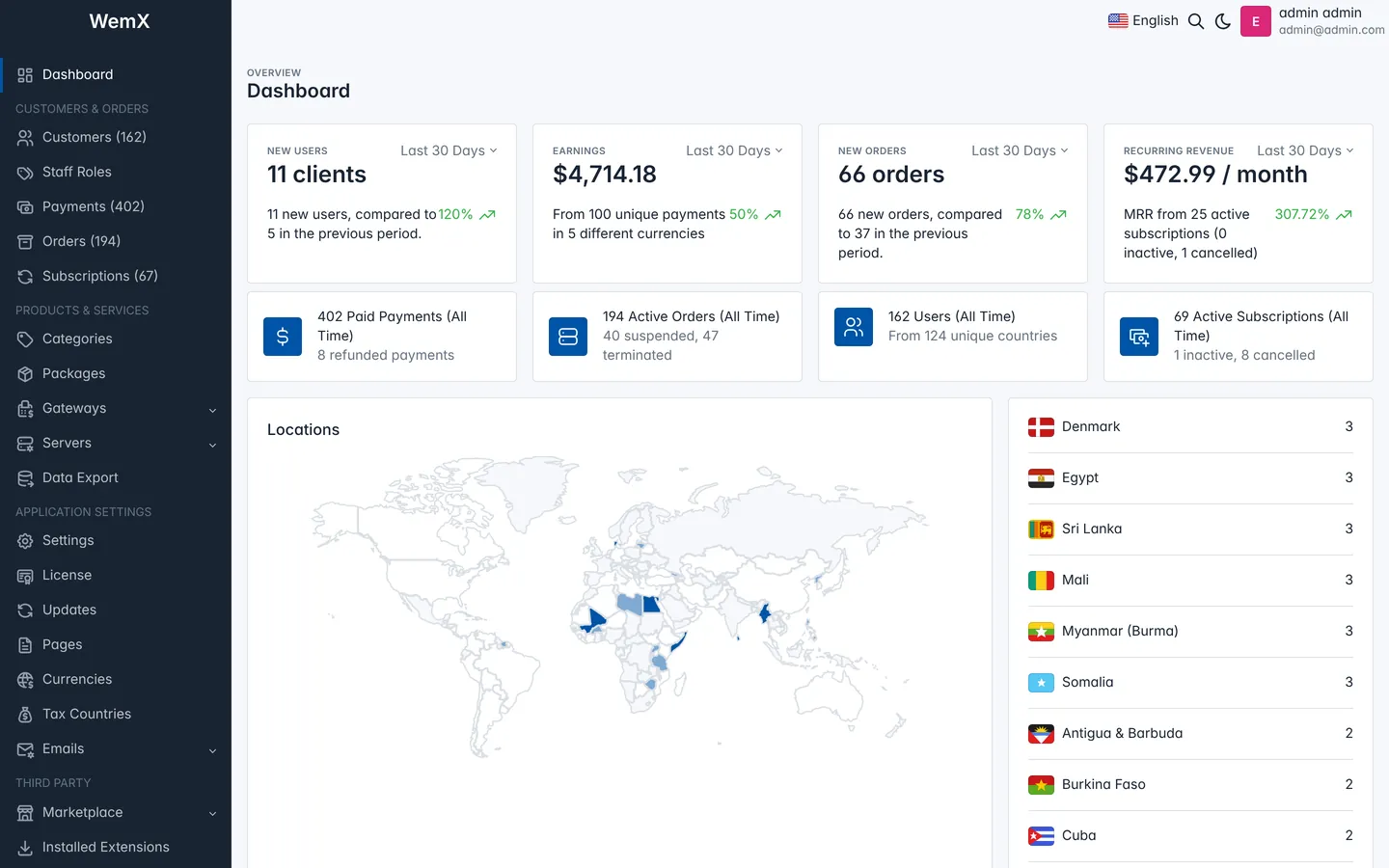Click the Active Orders server icon
Image resolution: width=1389 pixels, height=868 pixels.
[x=568, y=337]
